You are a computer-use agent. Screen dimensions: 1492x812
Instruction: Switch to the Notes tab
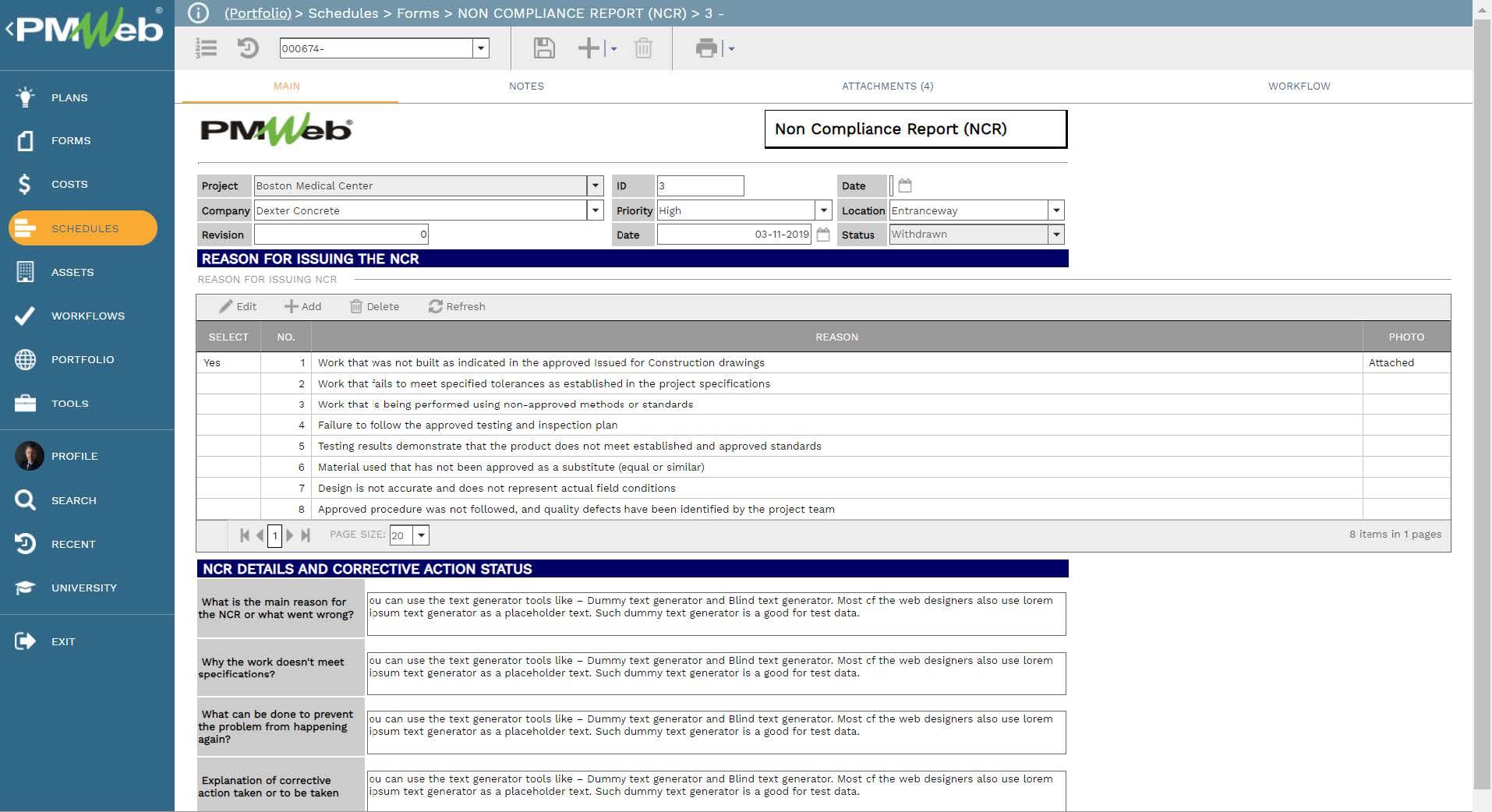[x=526, y=86]
